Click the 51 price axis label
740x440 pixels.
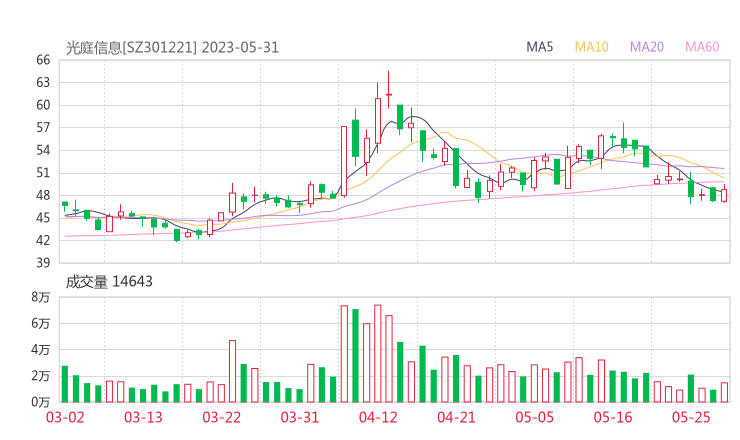coord(43,173)
